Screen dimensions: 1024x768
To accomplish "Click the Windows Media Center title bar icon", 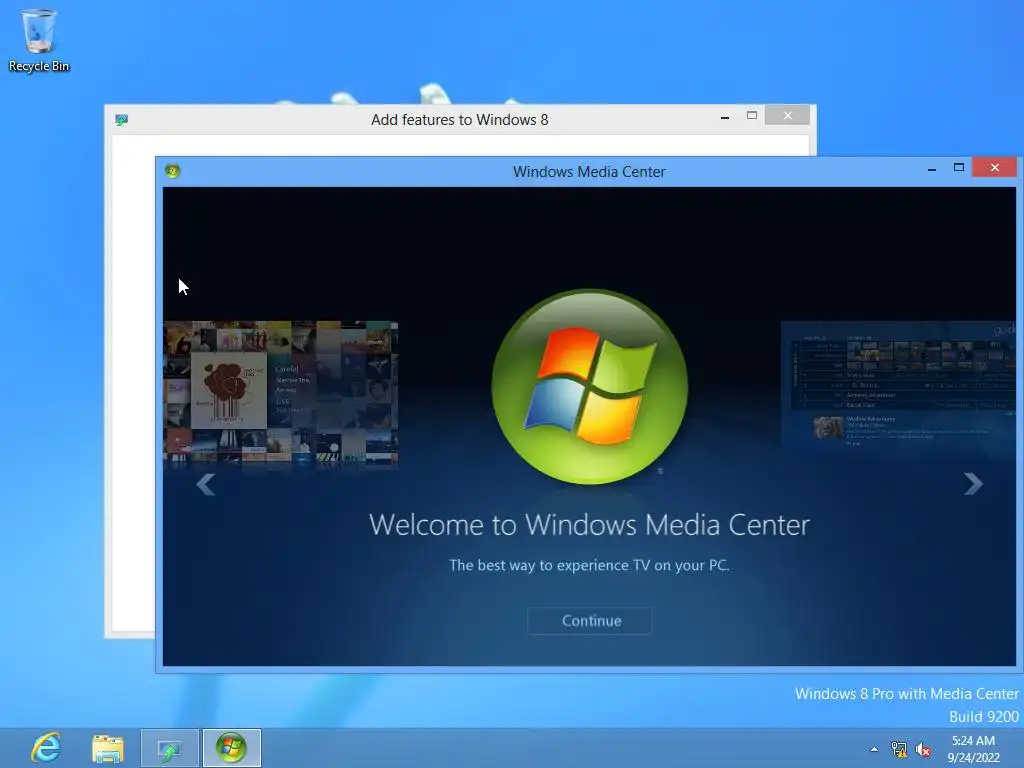I will coord(172,171).
